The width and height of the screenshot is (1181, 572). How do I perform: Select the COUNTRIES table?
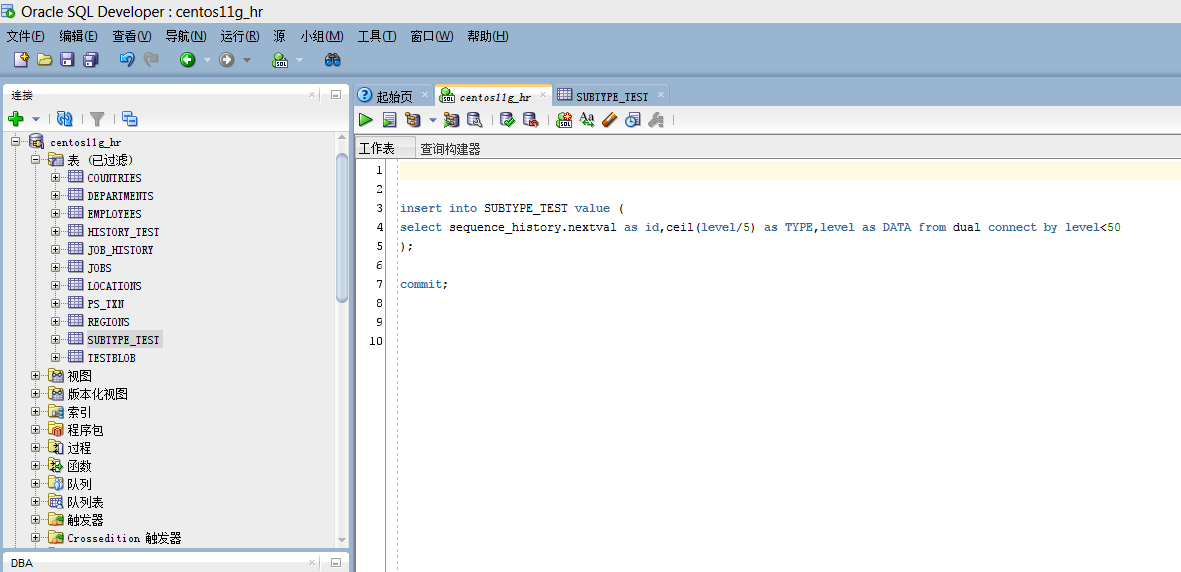click(x=114, y=178)
